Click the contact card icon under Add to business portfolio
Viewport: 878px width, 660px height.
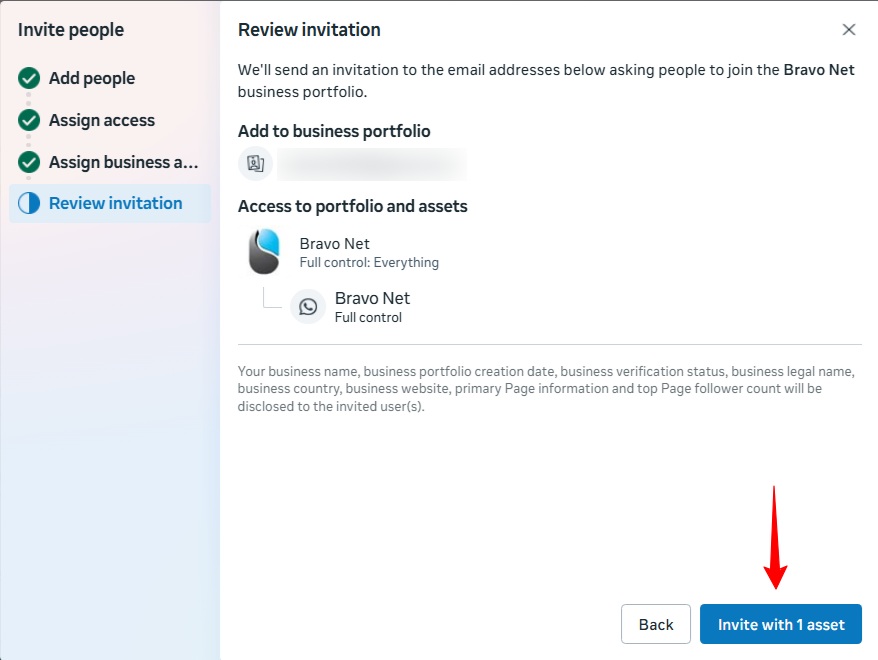pos(255,164)
